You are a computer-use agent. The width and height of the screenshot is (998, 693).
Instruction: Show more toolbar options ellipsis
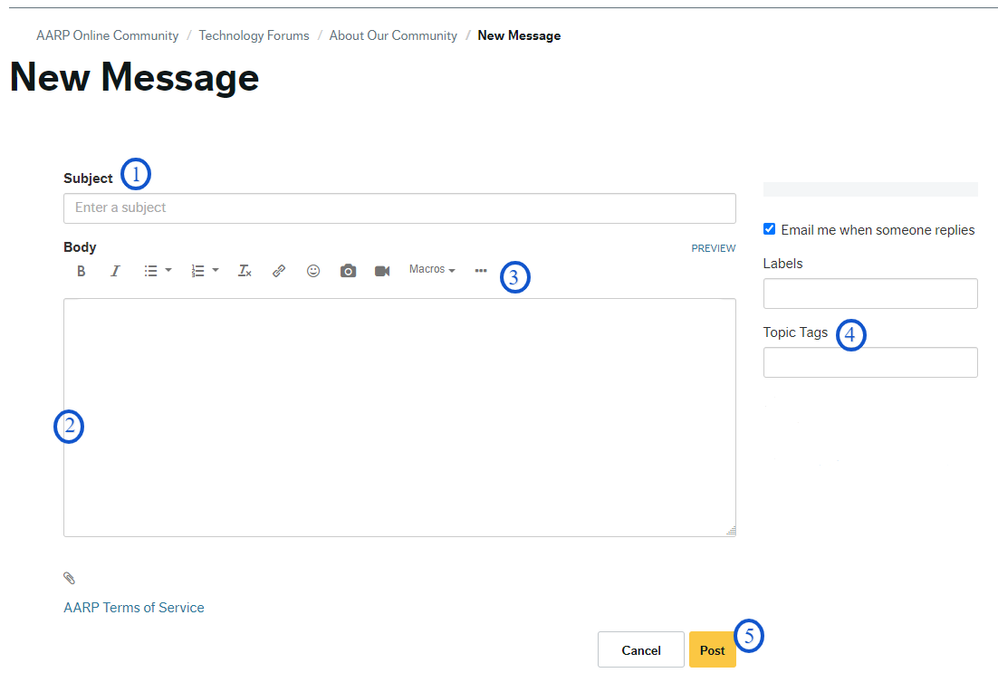point(481,271)
